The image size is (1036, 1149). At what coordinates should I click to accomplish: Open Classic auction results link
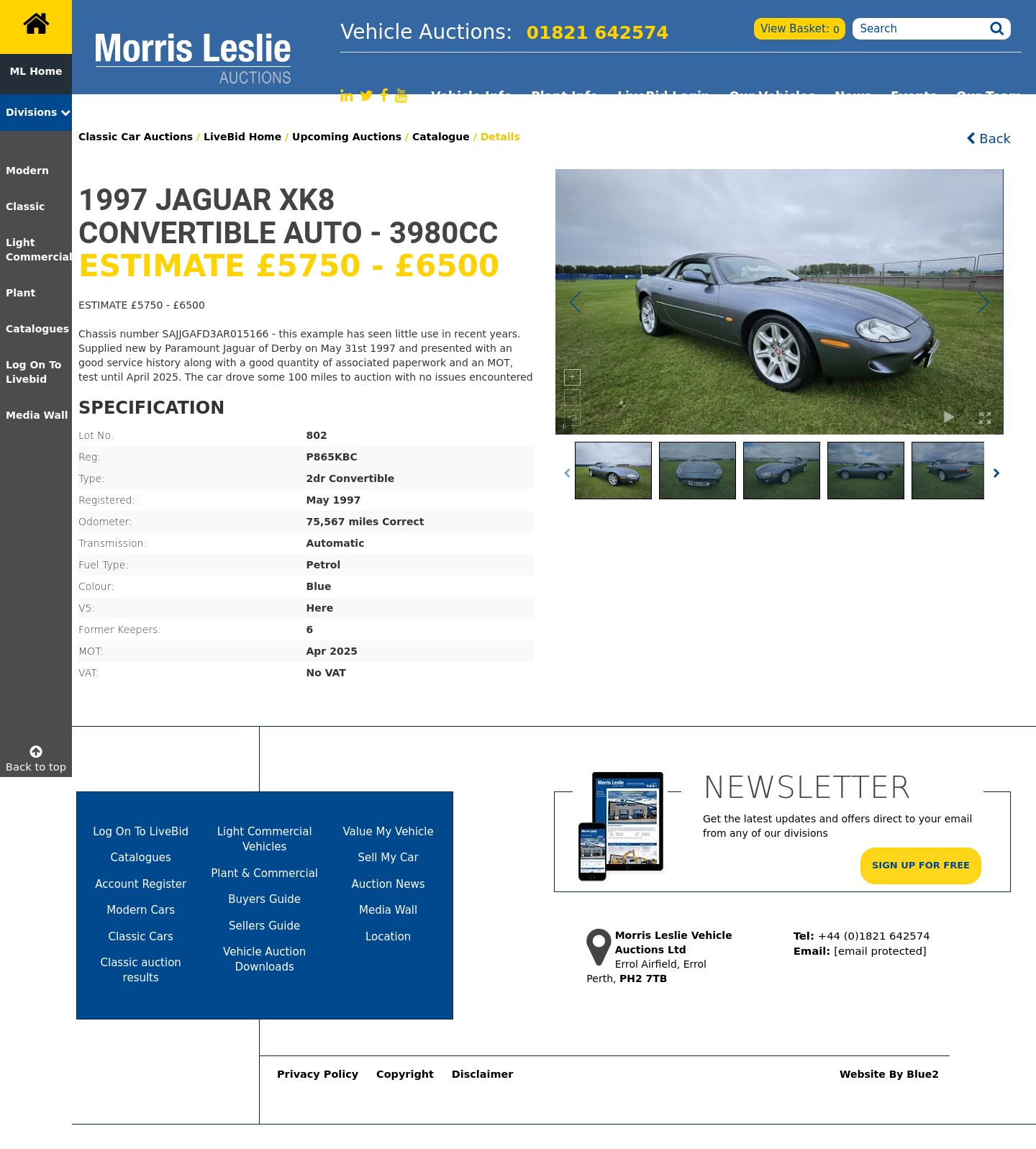point(141,970)
